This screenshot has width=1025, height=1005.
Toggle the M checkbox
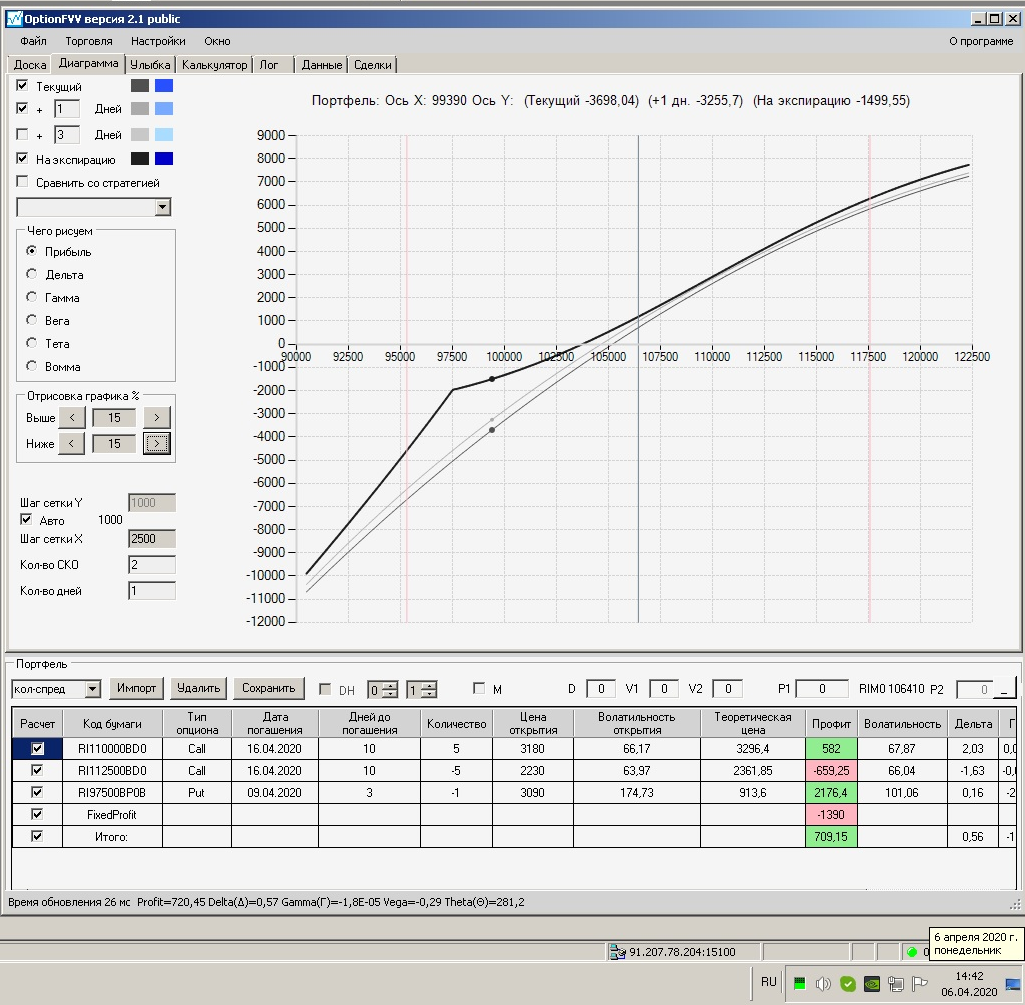pos(479,688)
